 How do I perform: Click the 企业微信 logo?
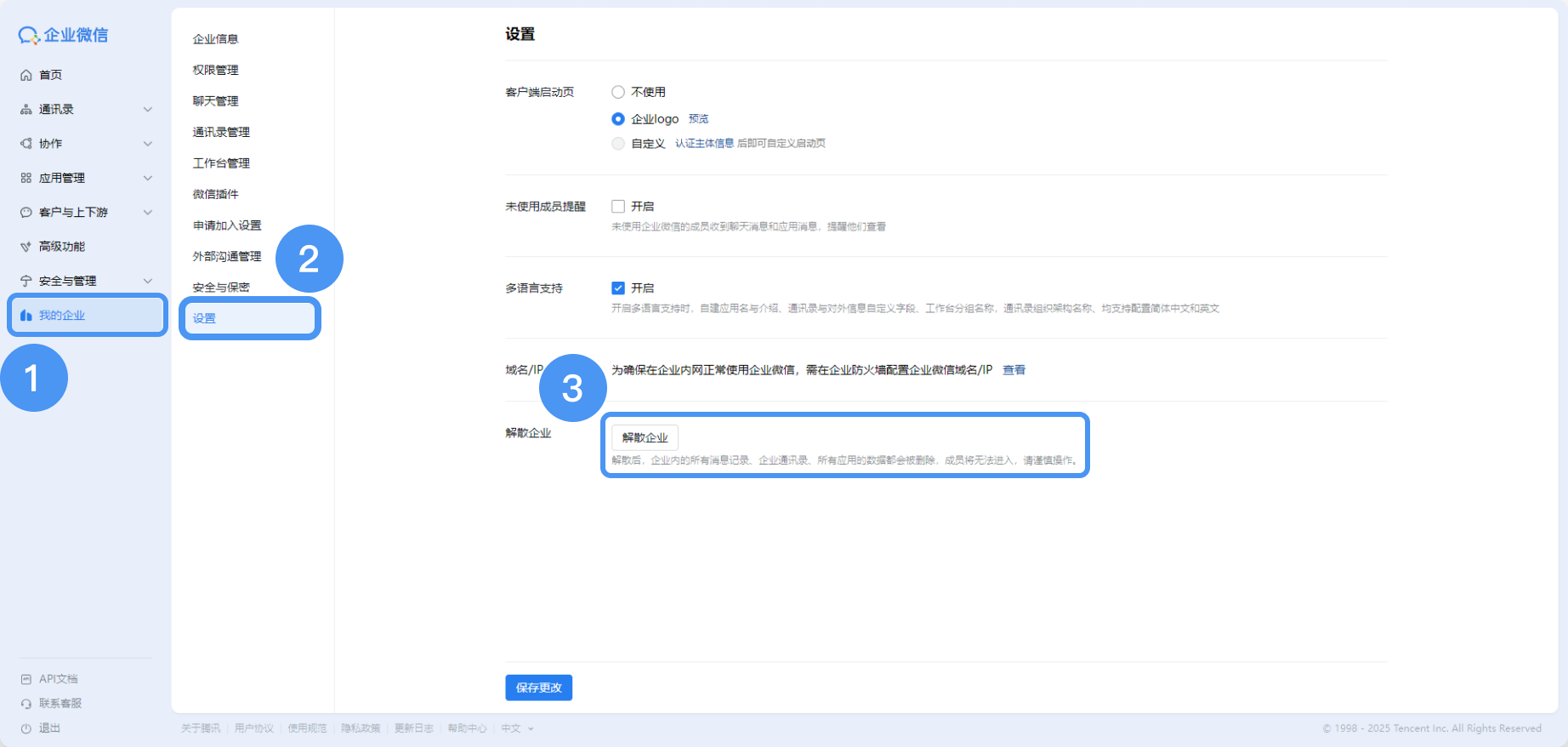pyautogui.click(x=64, y=35)
